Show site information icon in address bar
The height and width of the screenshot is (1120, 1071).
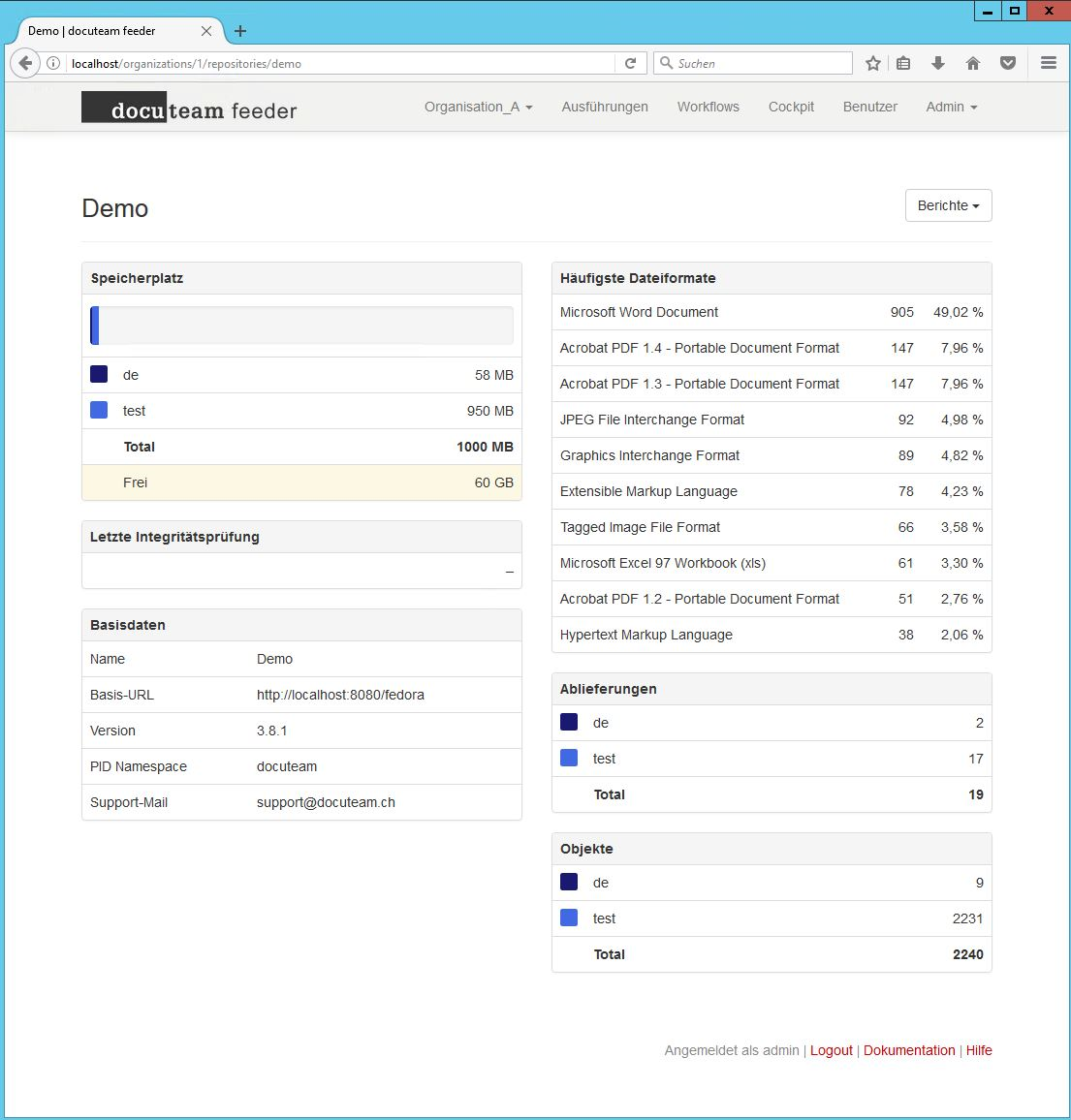(53, 63)
